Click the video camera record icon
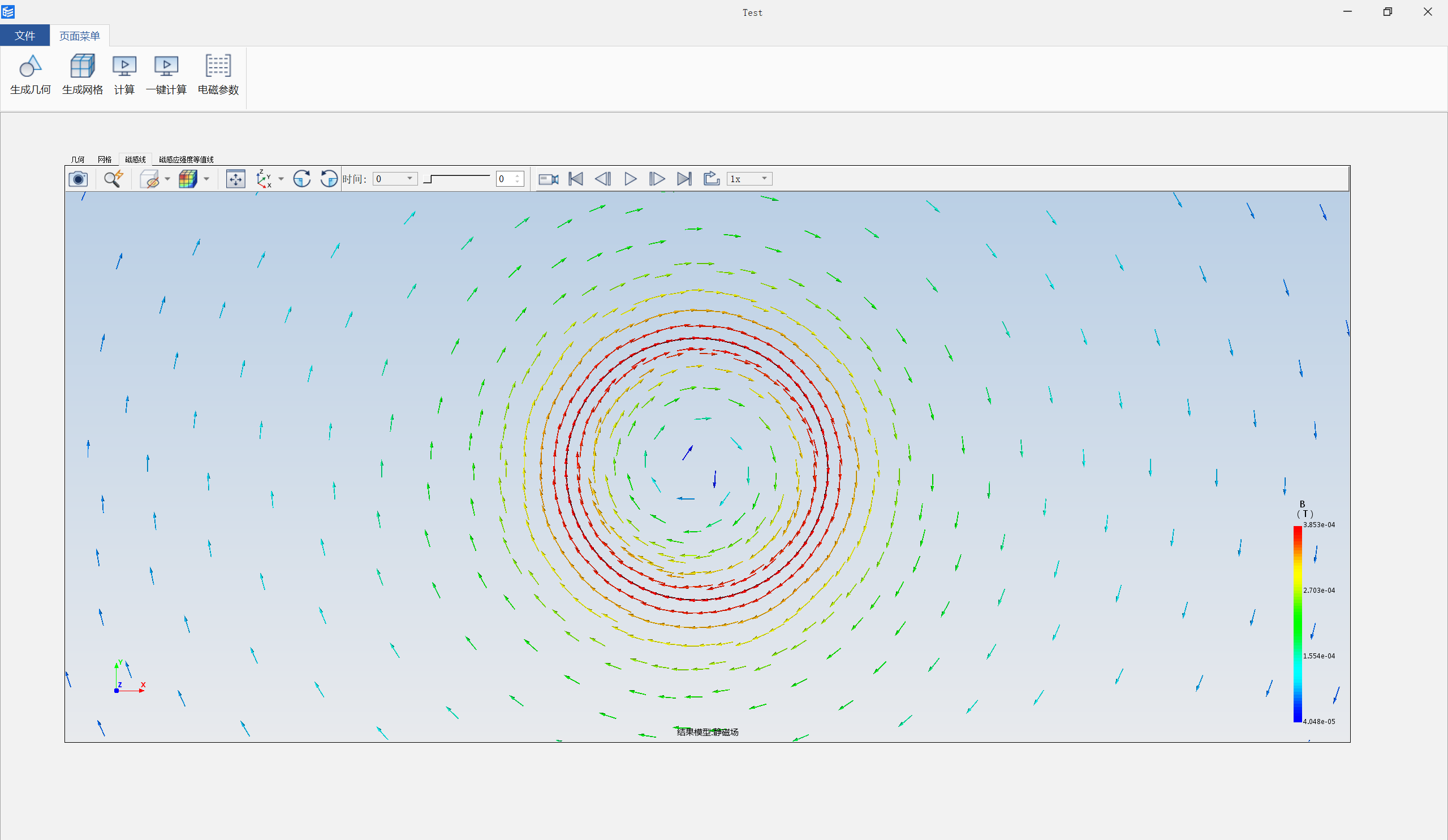The width and height of the screenshot is (1448, 840). 548,179
